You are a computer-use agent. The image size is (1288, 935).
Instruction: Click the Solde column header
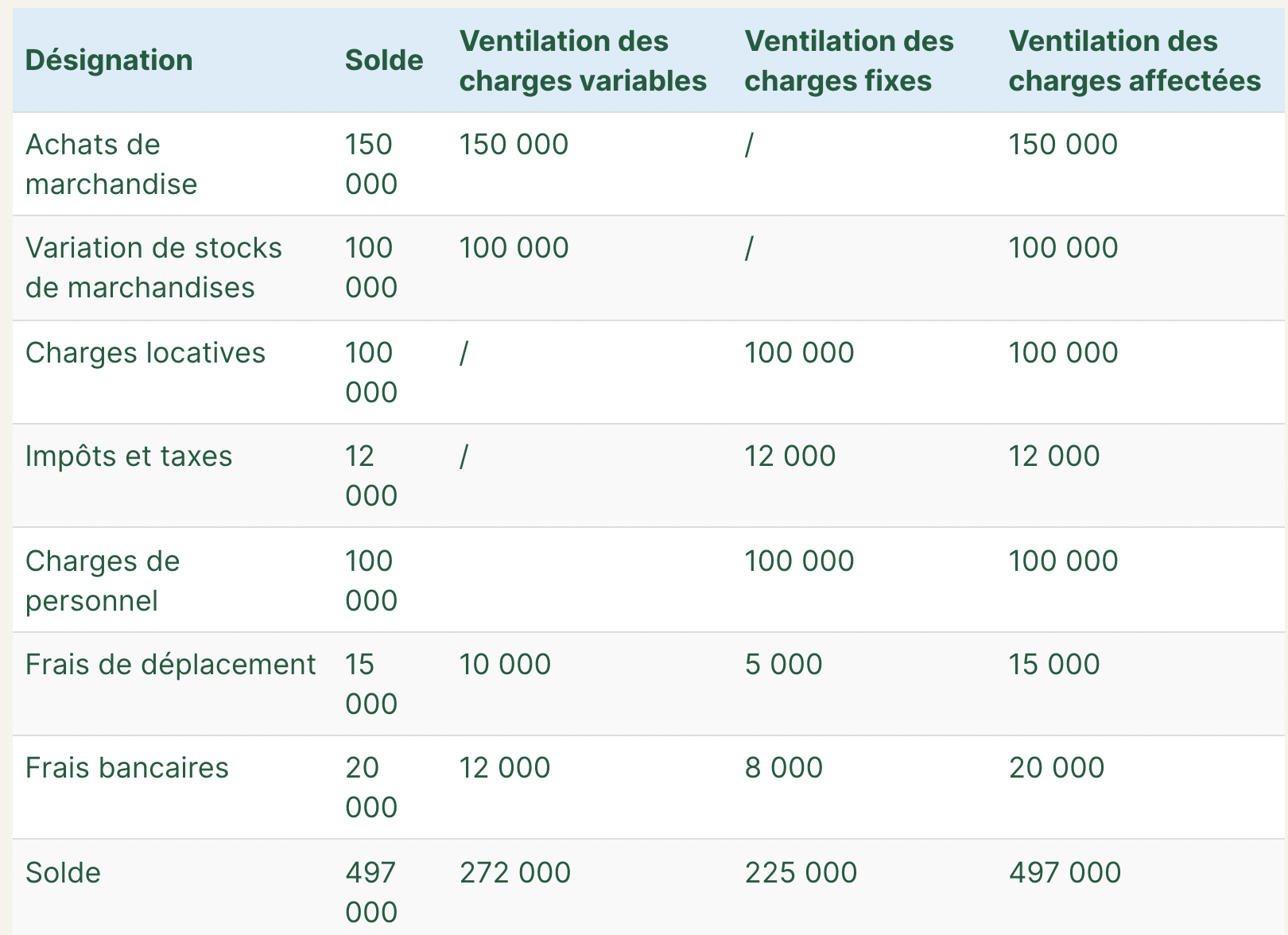coord(384,60)
